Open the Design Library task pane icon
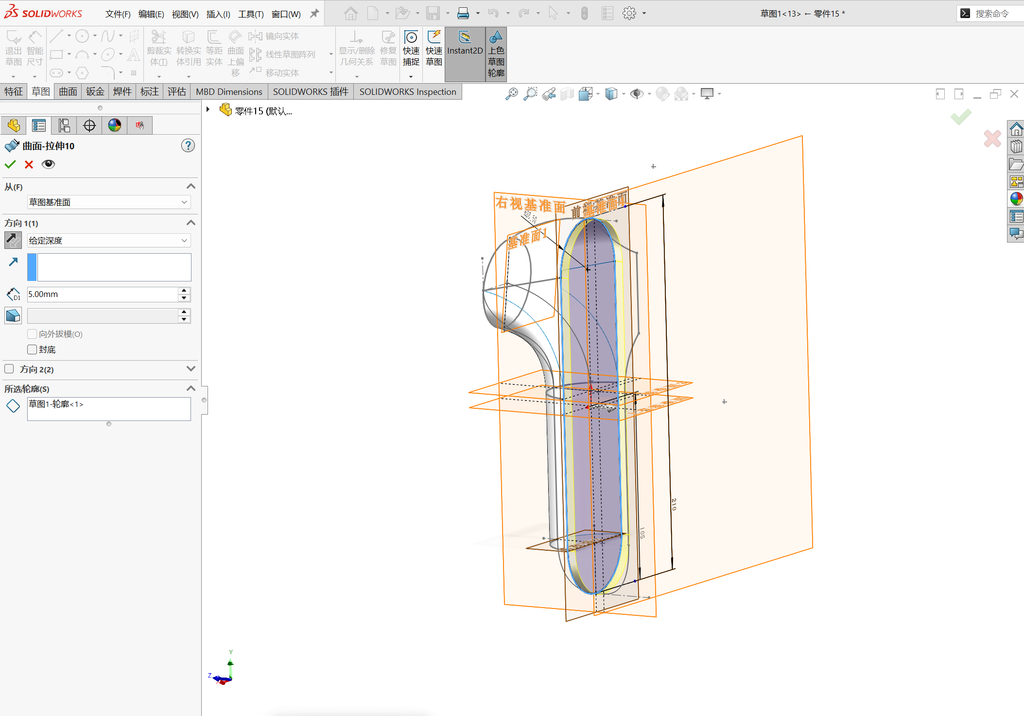This screenshot has height=716, width=1024. (1016, 146)
